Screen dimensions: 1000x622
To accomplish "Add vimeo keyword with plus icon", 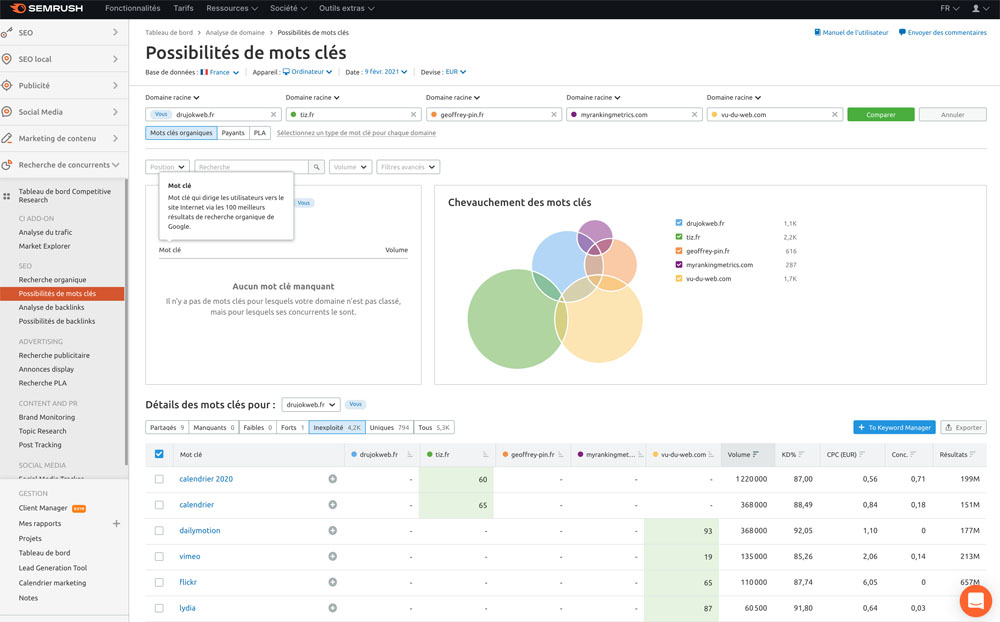I will coord(332,556).
